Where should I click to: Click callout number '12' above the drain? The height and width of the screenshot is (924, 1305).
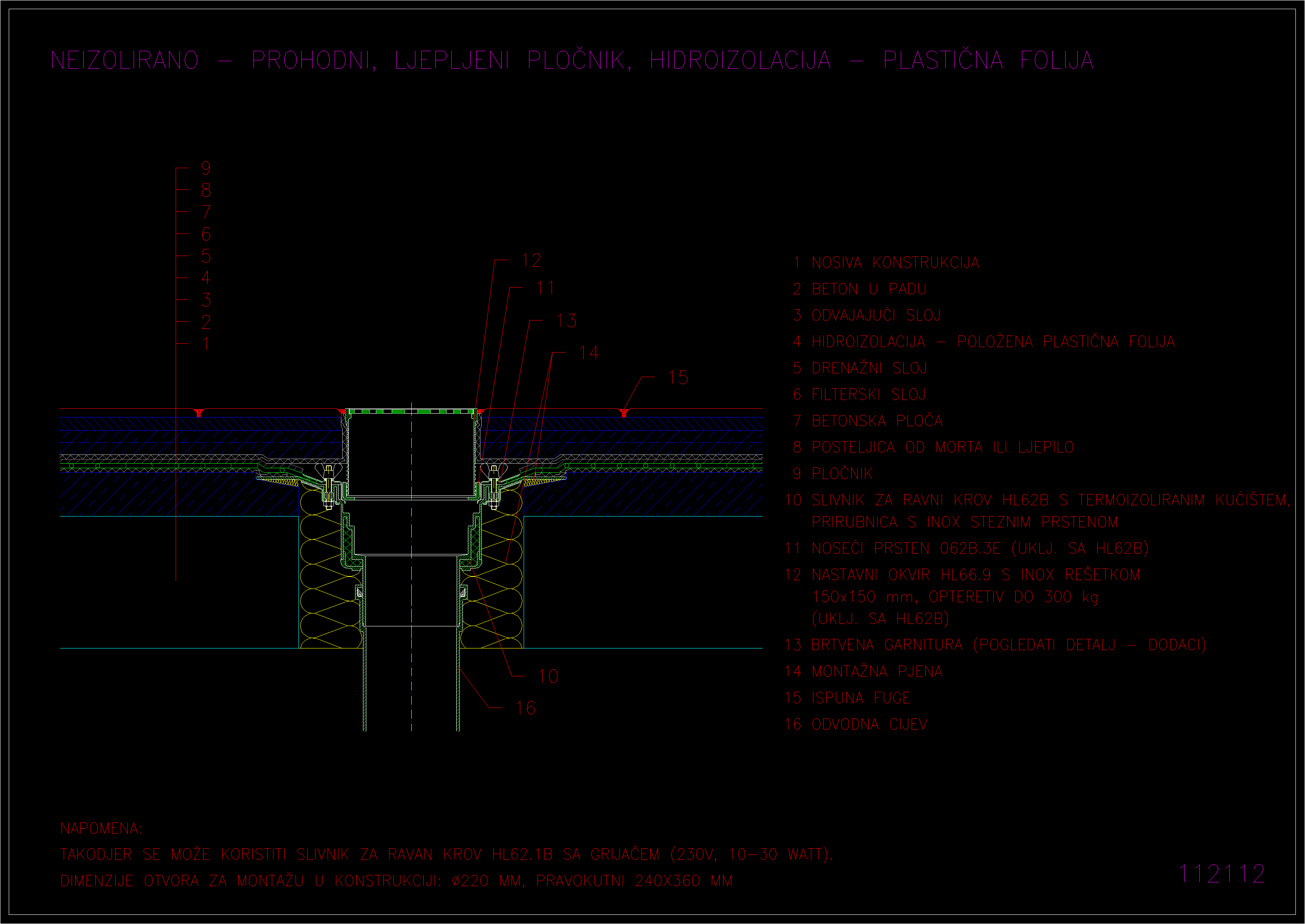[x=531, y=260]
